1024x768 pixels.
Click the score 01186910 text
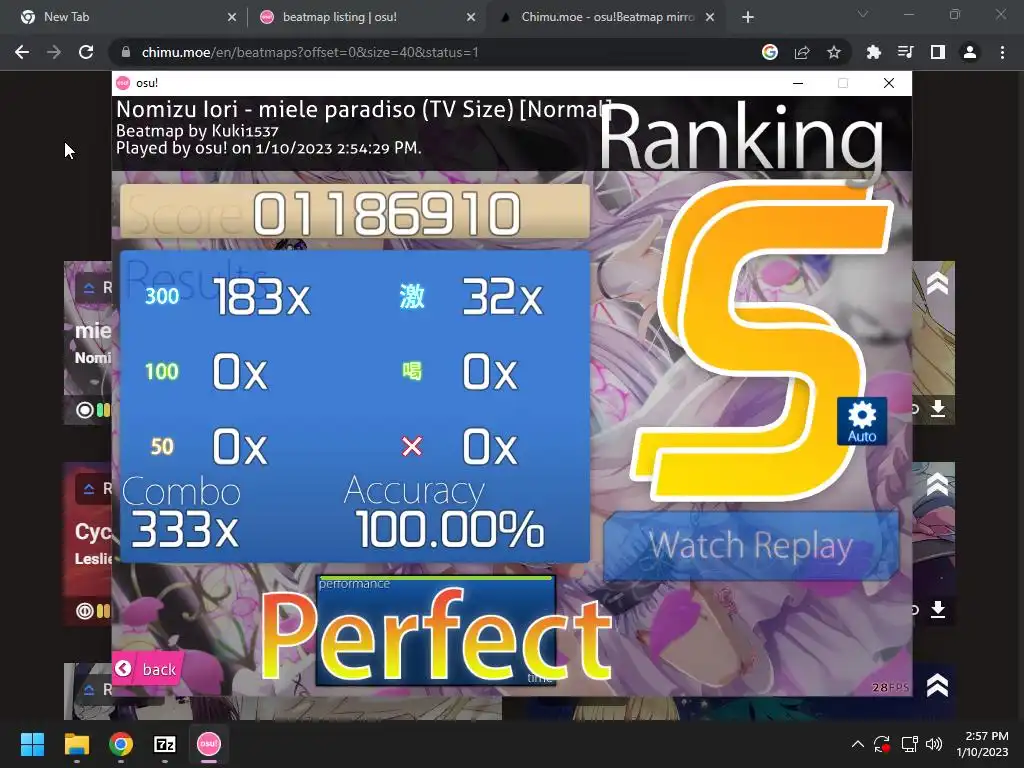[387, 214]
